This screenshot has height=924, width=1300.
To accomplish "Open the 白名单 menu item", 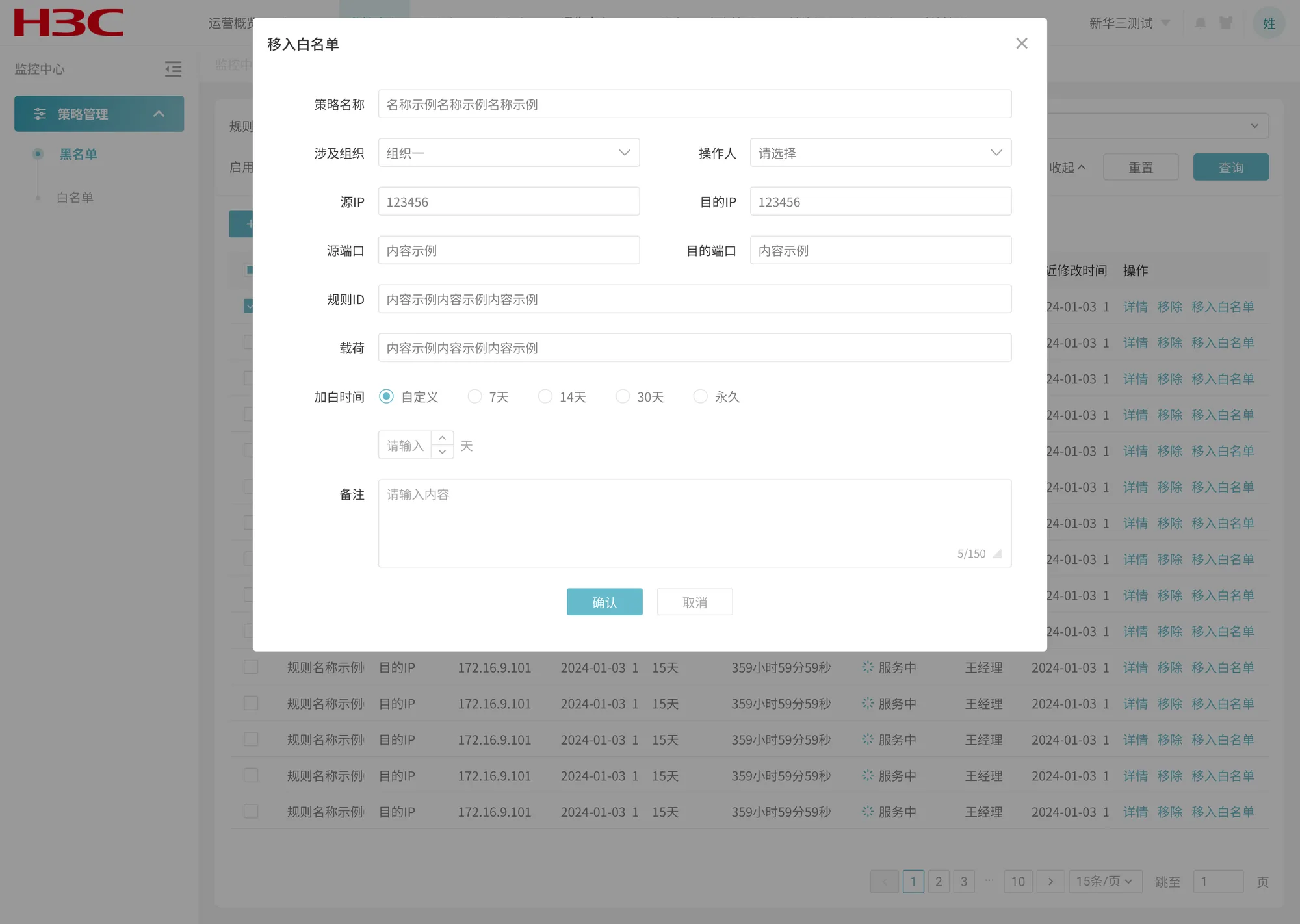I will pyautogui.click(x=75, y=197).
